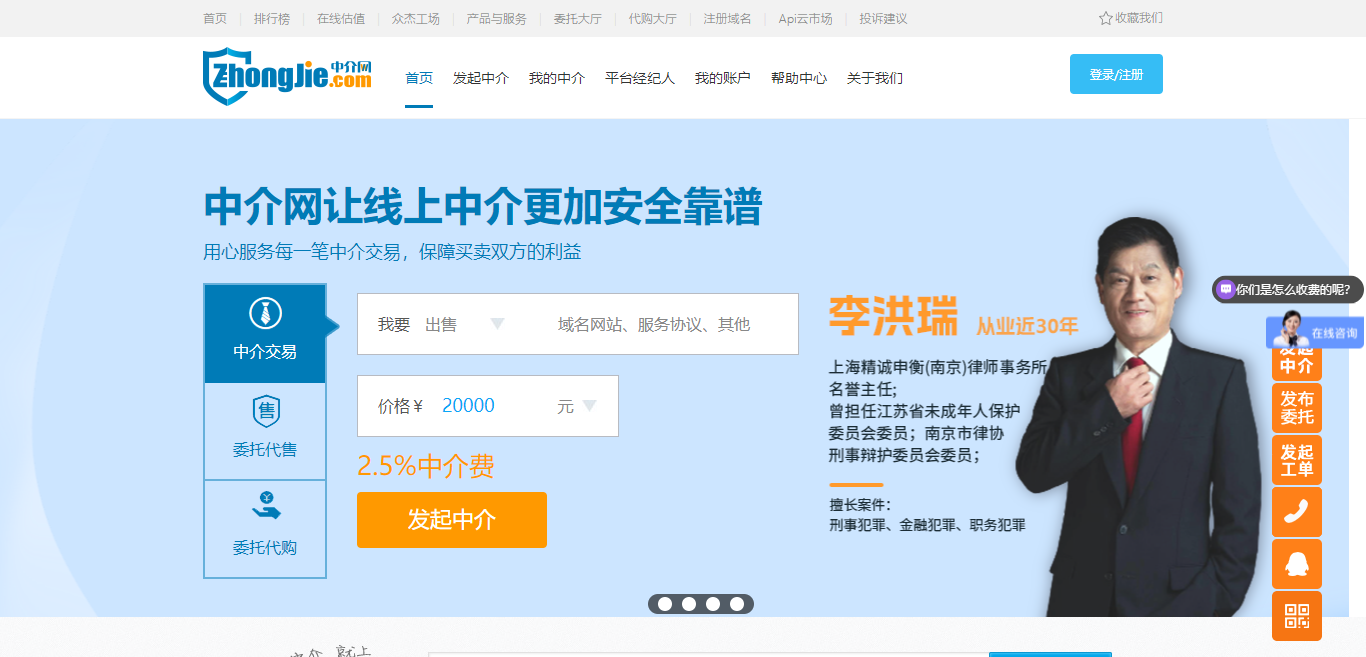Open the phone contact sidebar icon

point(1296,511)
